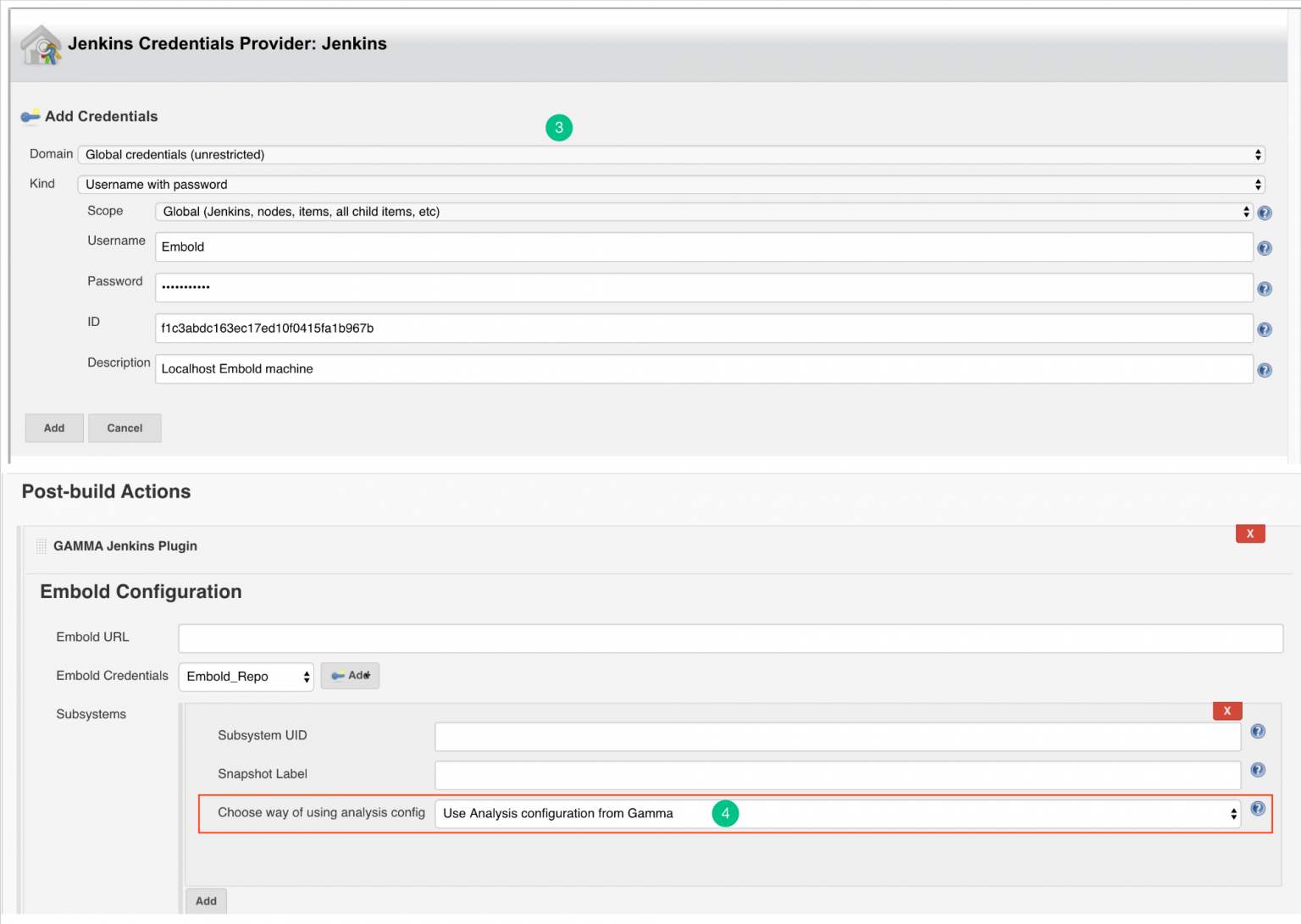Screen dimensions: 1301x924
Task: Open help for the Scope dropdown
Action: 1265,213
